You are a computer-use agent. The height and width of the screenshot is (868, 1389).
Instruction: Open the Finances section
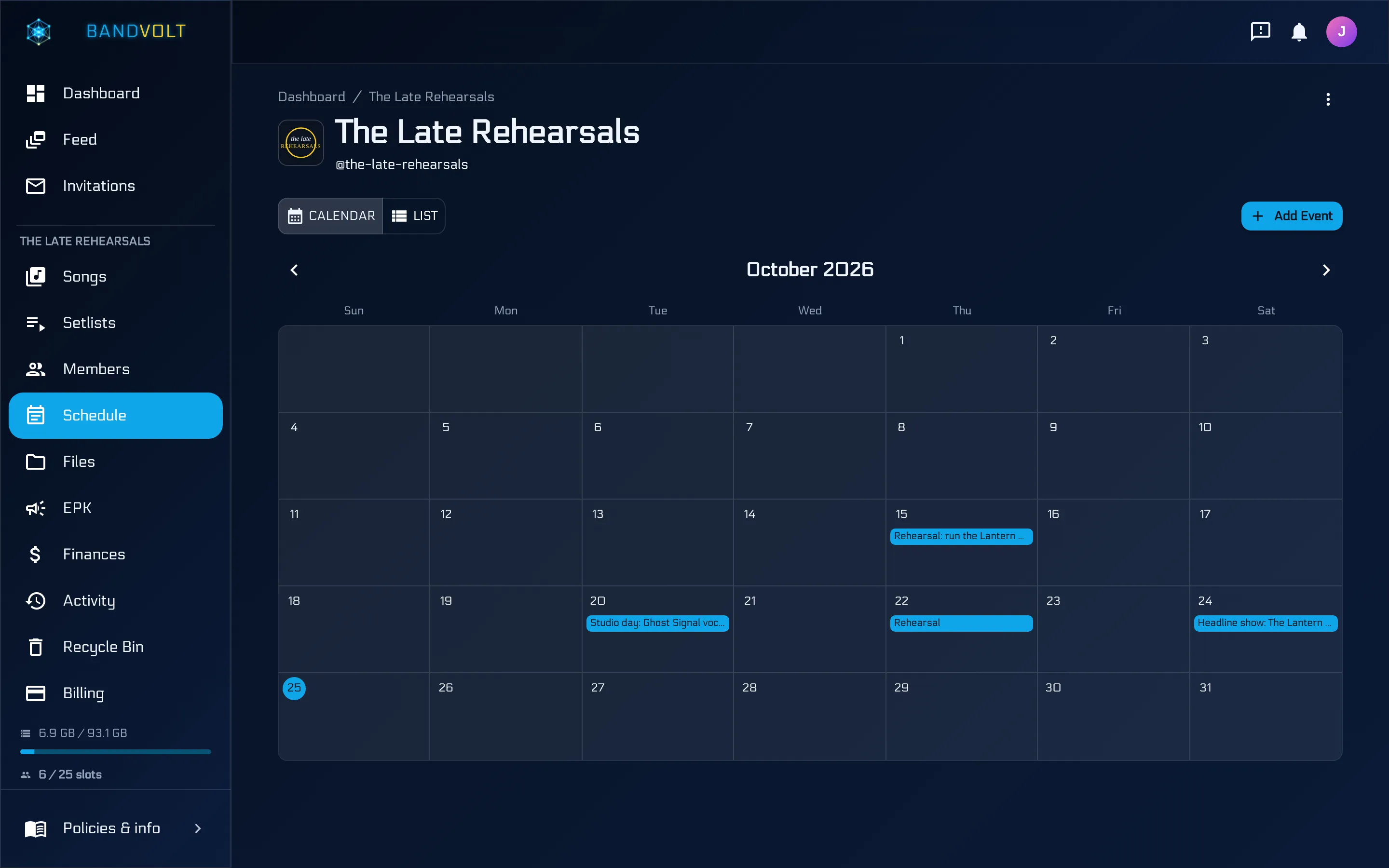(115, 555)
